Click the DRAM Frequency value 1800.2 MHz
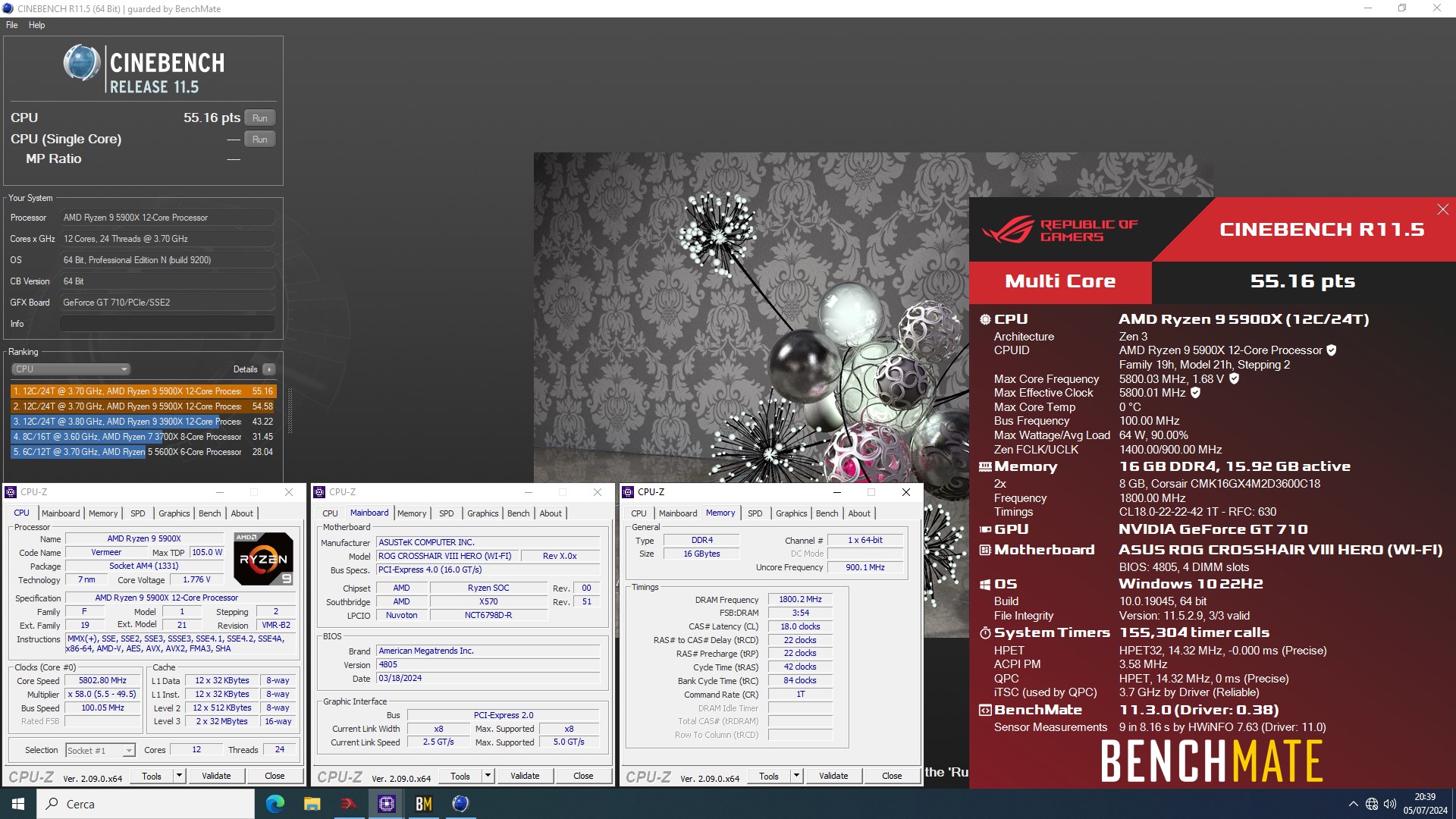 click(800, 599)
